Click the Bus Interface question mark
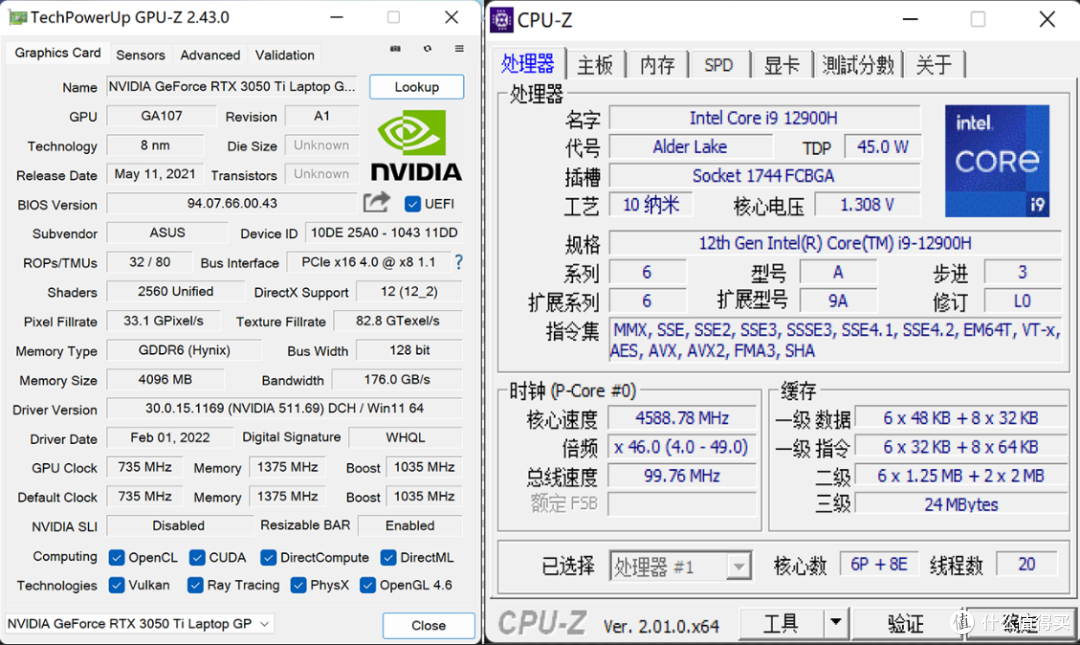Image resolution: width=1080 pixels, height=645 pixels. pos(459,262)
